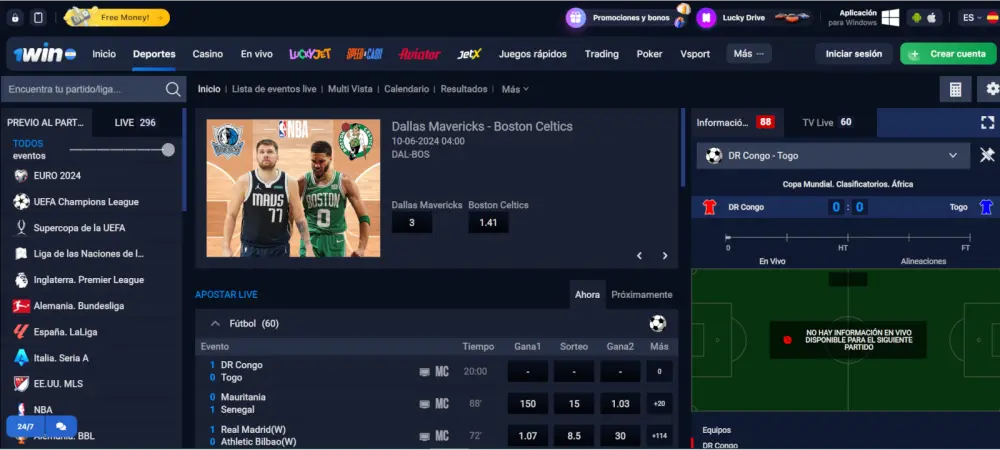This screenshot has width=1000, height=450.
Task: Click the Iniciar sesión button
Action: pyautogui.click(x=854, y=54)
